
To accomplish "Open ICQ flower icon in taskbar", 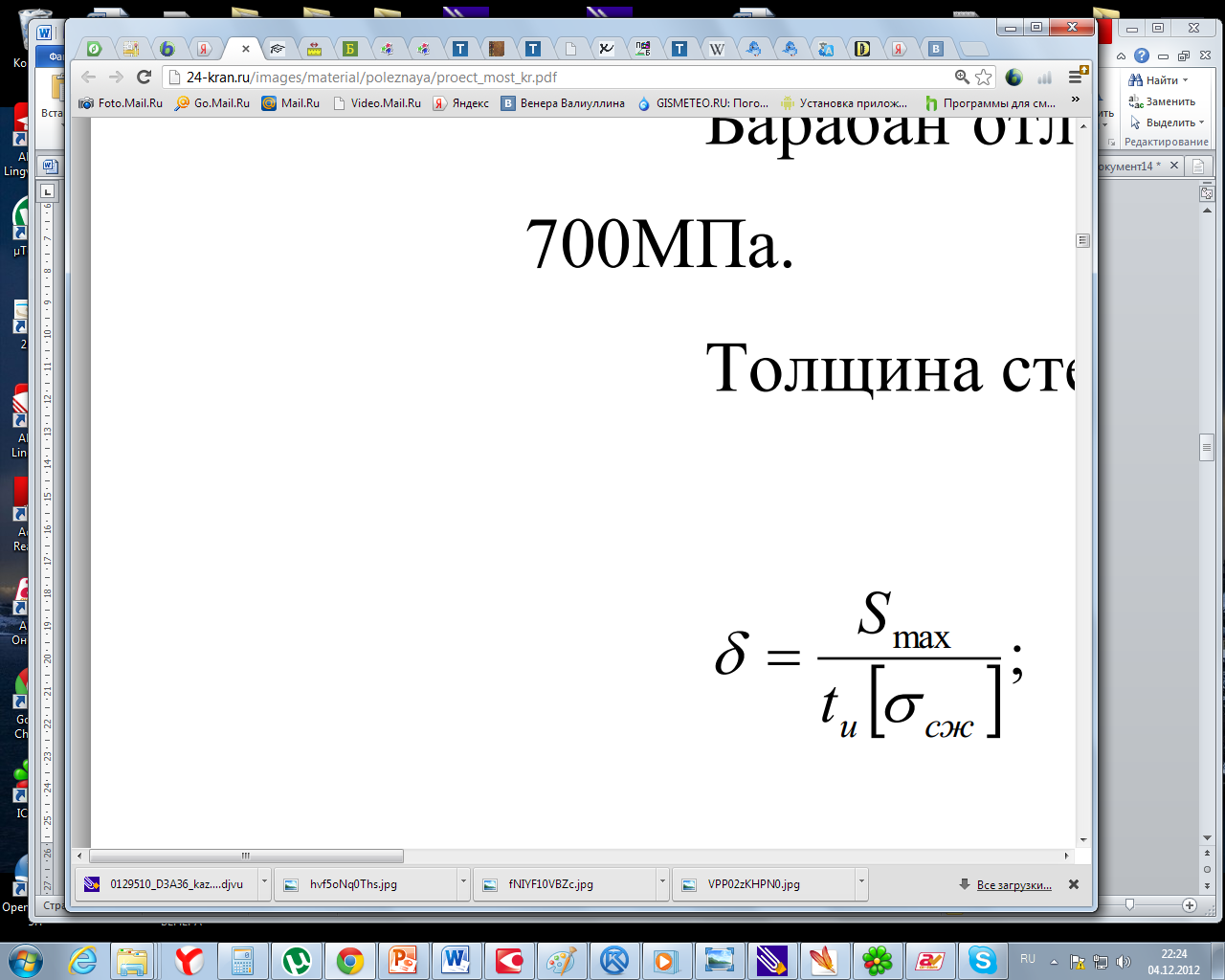I will click(877, 960).
